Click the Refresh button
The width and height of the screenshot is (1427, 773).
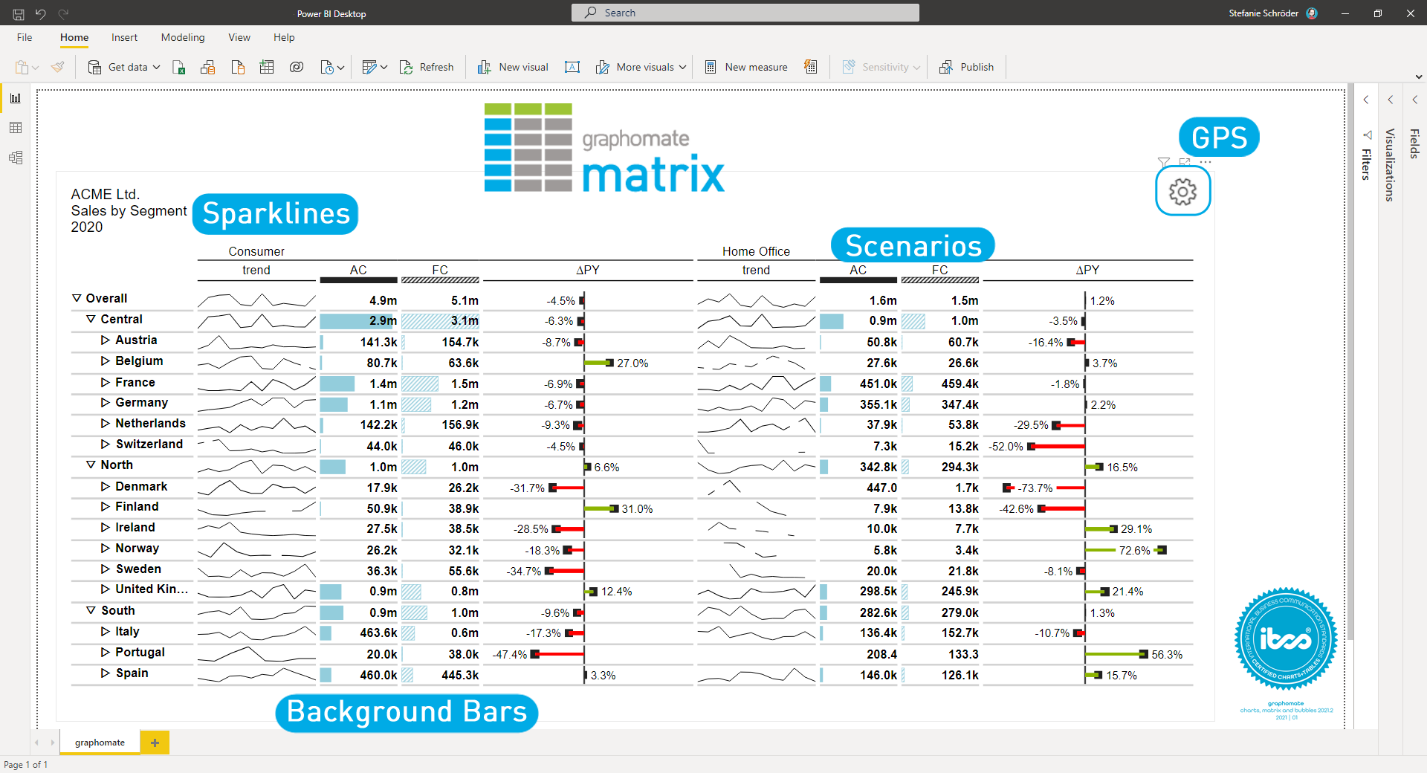(427, 67)
